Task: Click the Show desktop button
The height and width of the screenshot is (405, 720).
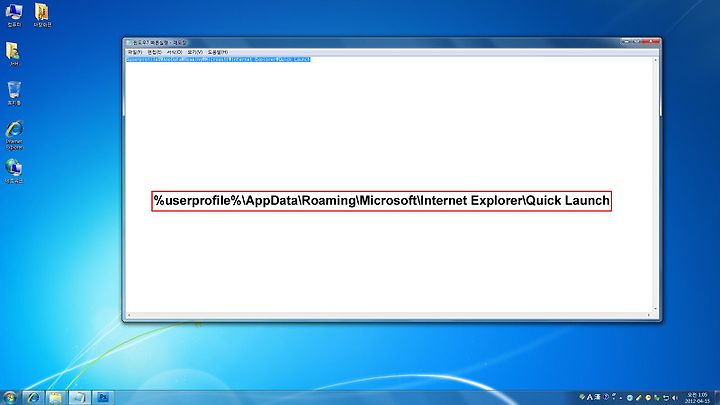Action: [717, 398]
